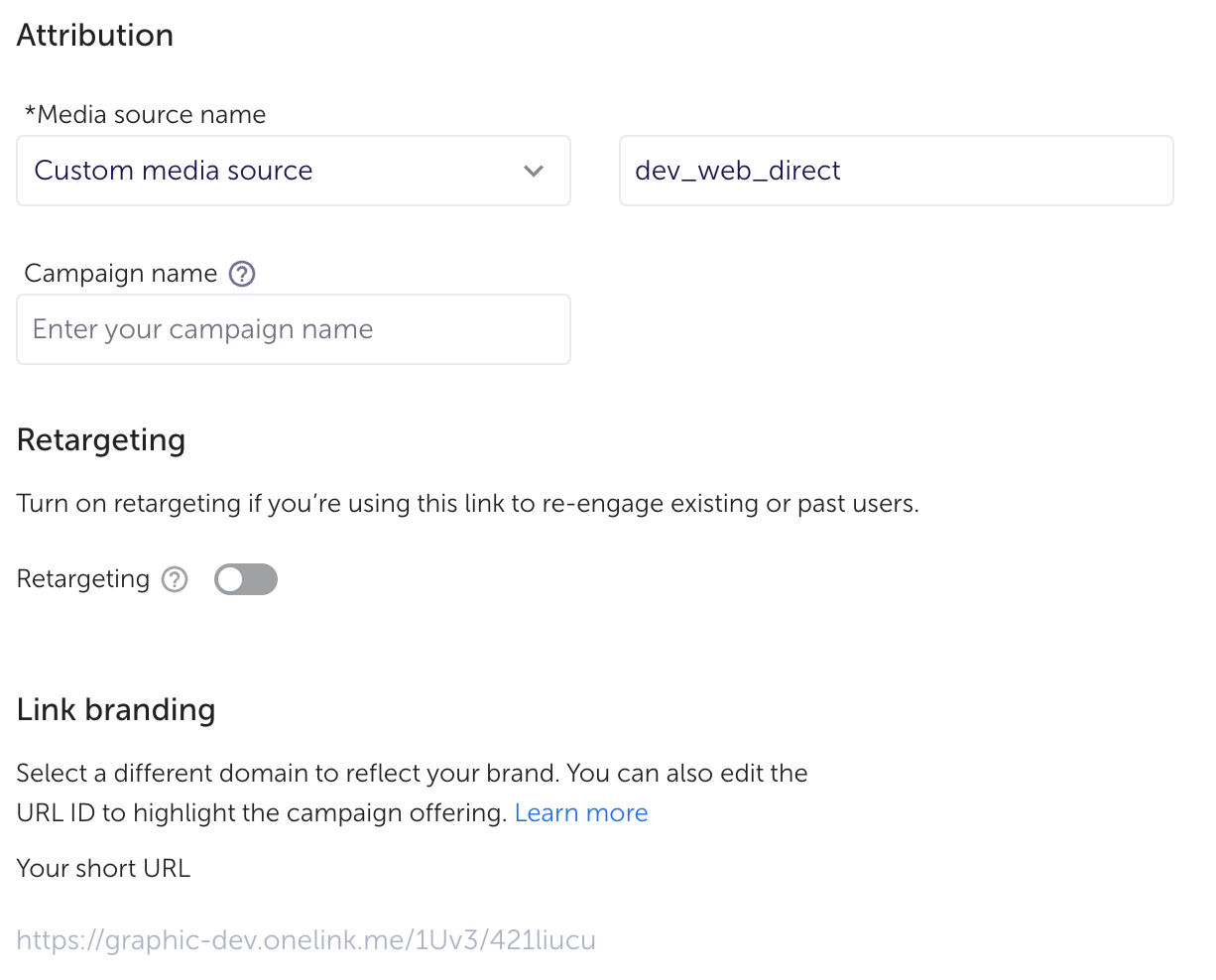Click the dev_web_direct text field
The height and width of the screenshot is (980, 1216).
[896, 171]
